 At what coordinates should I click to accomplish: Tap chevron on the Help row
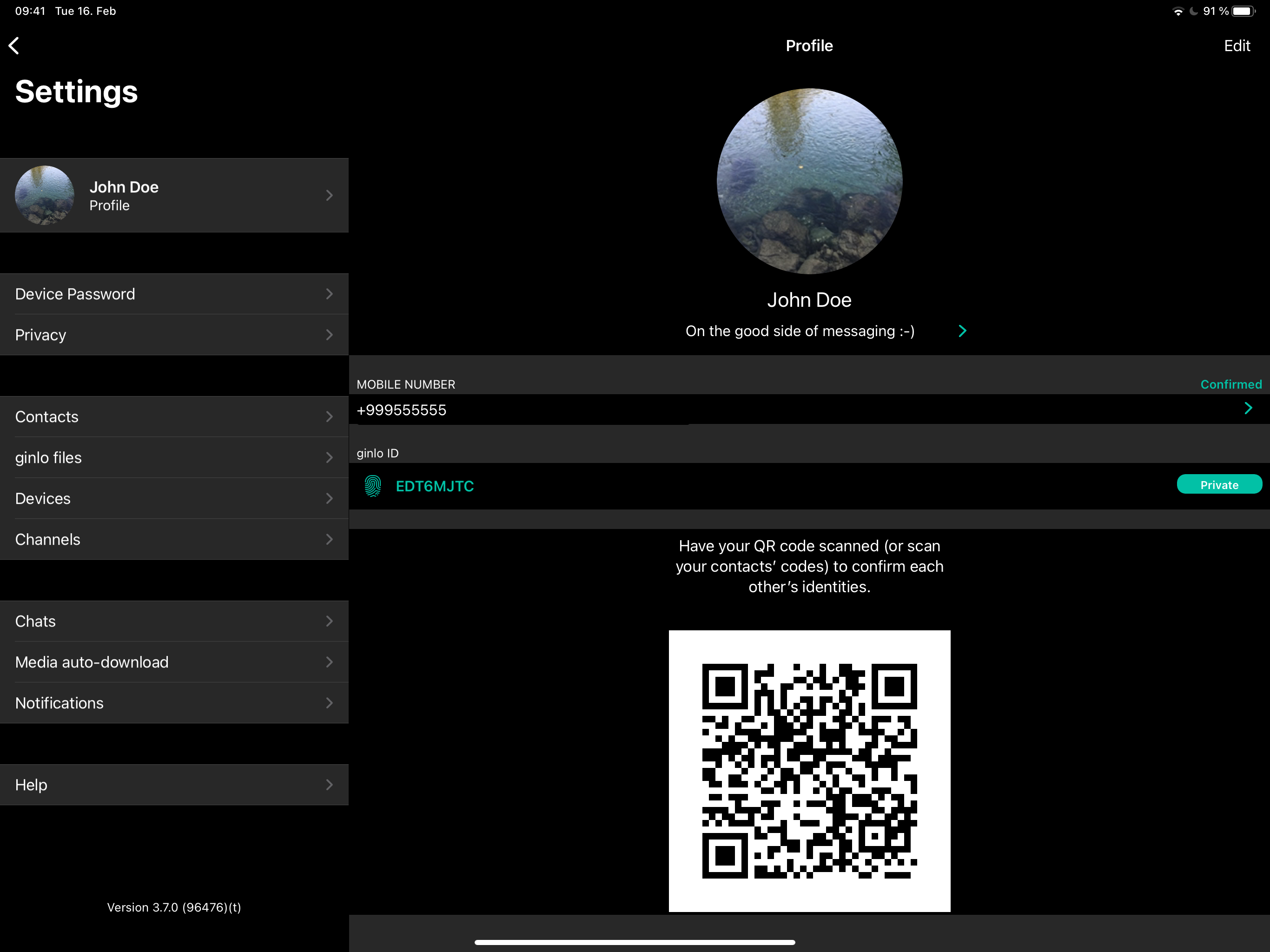[330, 784]
